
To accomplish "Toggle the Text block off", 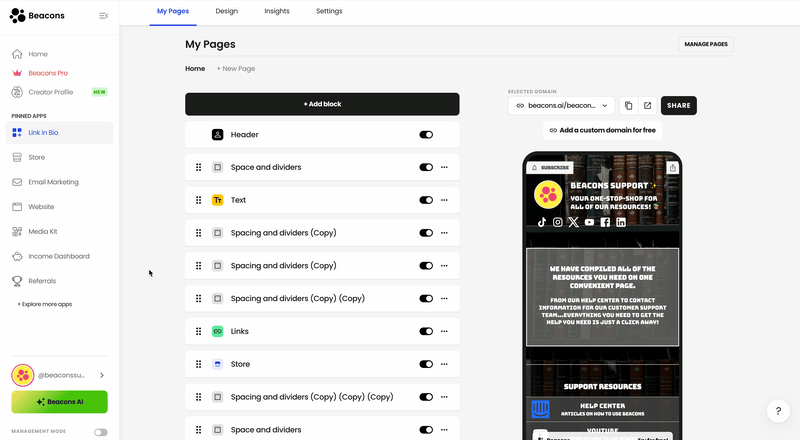I will (x=426, y=200).
